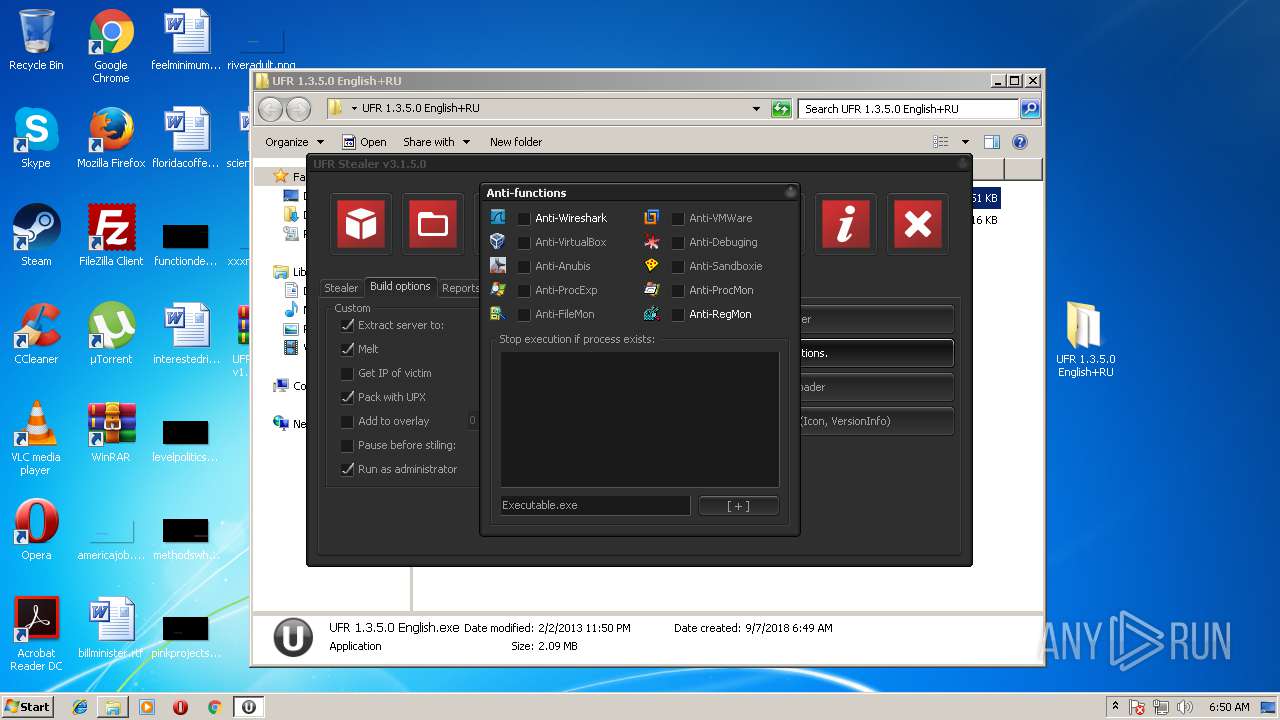Check the Anti-FileMon option
The height and width of the screenshot is (720, 1280).
click(524, 314)
